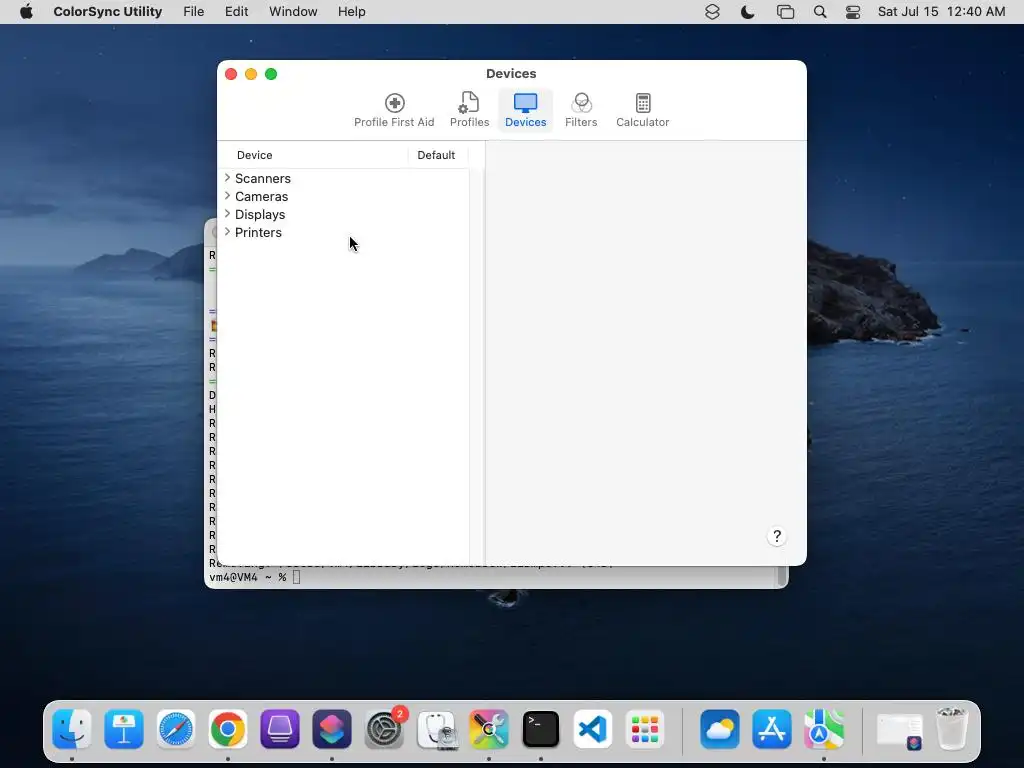
Task: Open Control Center in menu bar
Action: click(853, 12)
